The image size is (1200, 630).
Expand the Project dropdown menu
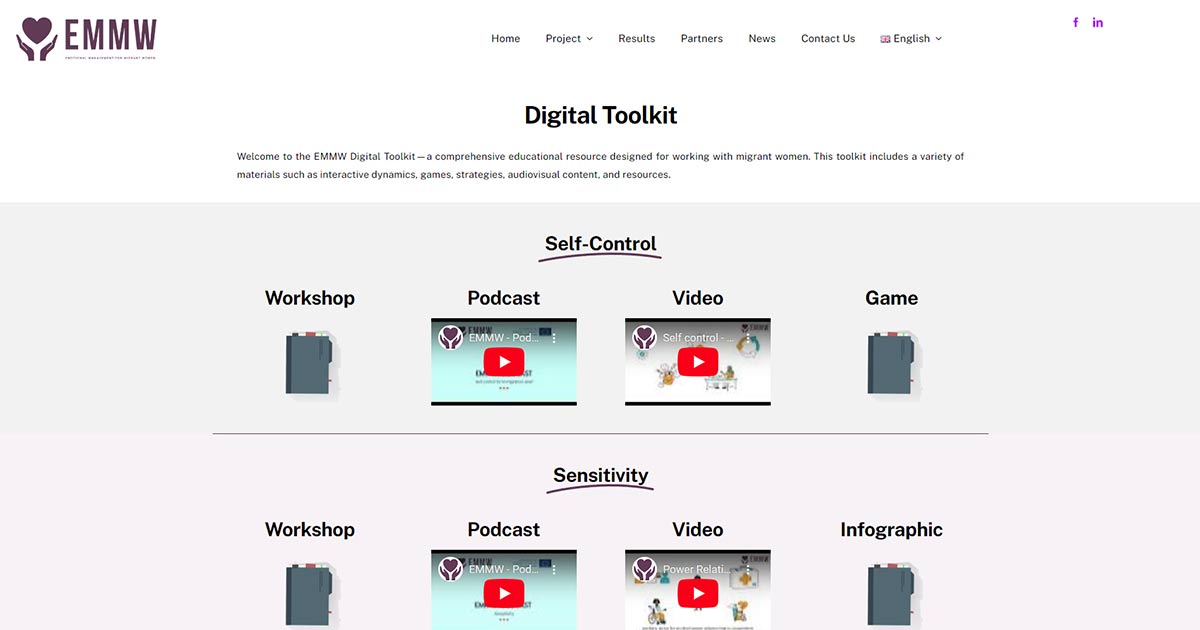[x=569, y=39]
